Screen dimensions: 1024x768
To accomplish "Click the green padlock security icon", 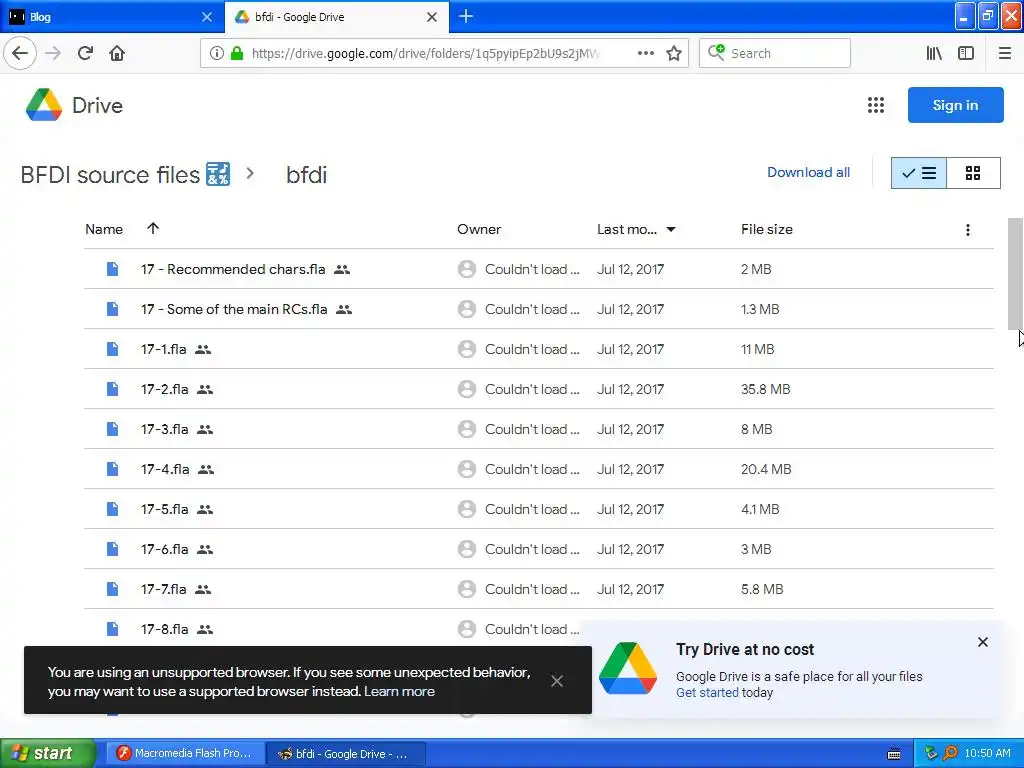I will coord(237,53).
